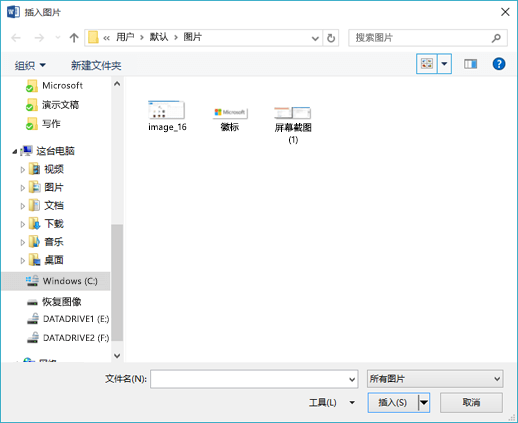The width and height of the screenshot is (518, 423).
Task: Select the 恢复图像 drive
Action: point(54,302)
